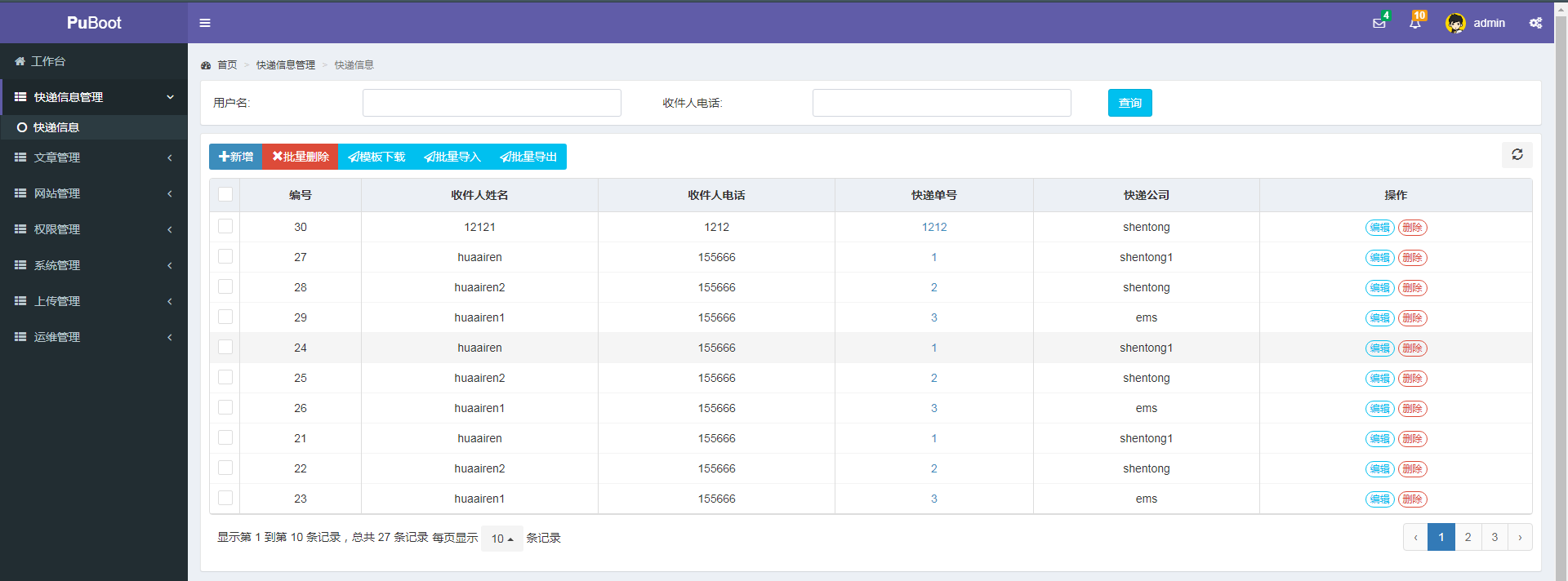The image size is (1568, 581).
Task: Check the row with 编号 26
Action: click(x=225, y=407)
